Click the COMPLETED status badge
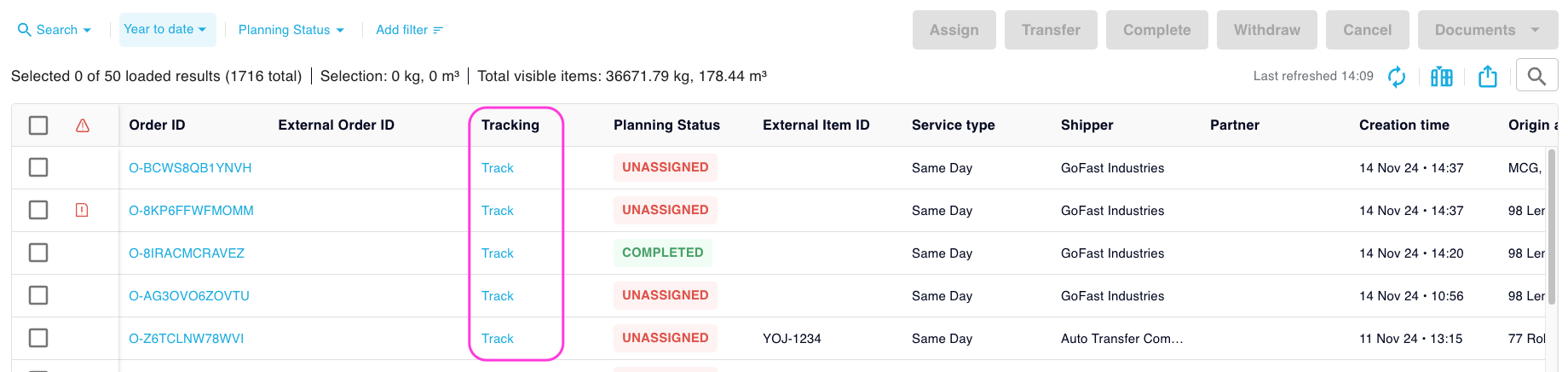This screenshot has height=372, width=1568. point(663,253)
